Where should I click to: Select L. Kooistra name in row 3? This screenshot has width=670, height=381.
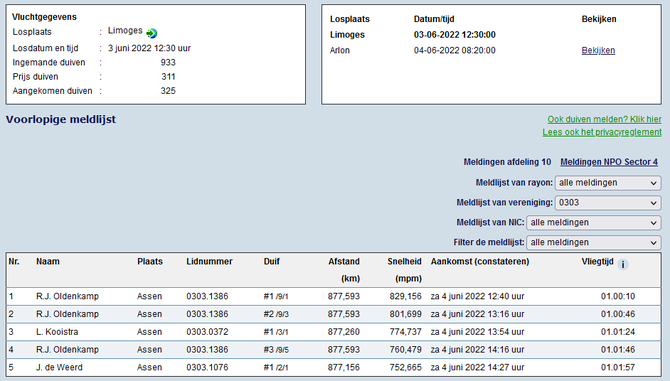point(57,332)
